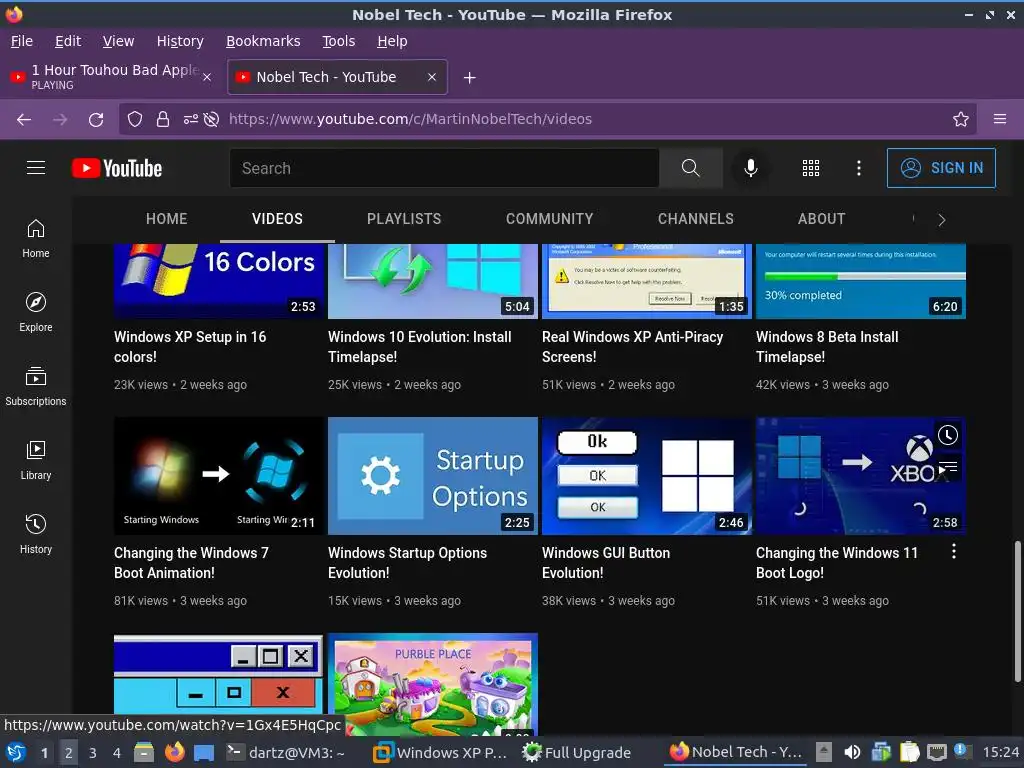Open Windows XP Setup in 16 colors video title
Image resolution: width=1024 pixels, height=768 pixels.
190,347
